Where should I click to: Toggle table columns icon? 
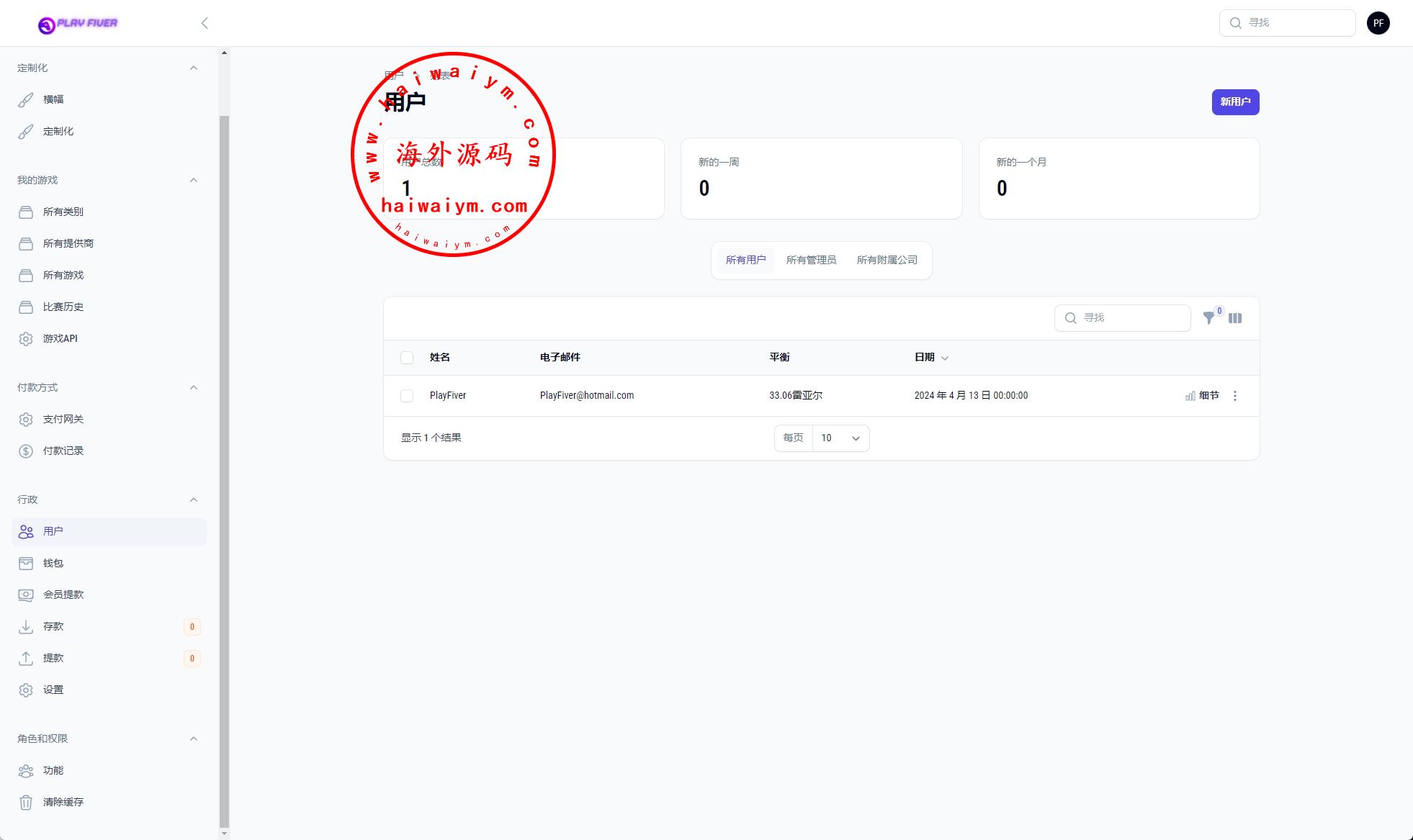[1235, 318]
